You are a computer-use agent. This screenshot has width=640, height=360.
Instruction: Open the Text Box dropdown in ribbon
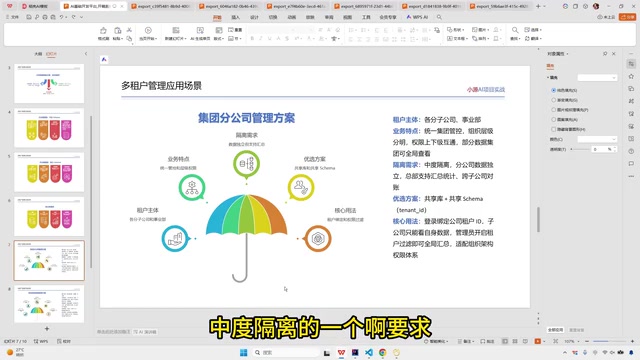(457, 38)
